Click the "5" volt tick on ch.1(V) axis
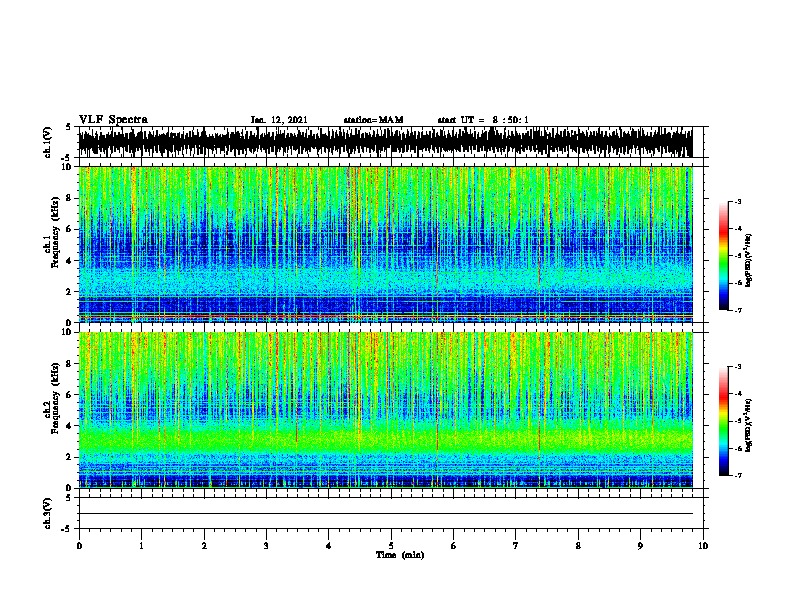The height and width of the screenshot is (612, 792). click(68, 127)
